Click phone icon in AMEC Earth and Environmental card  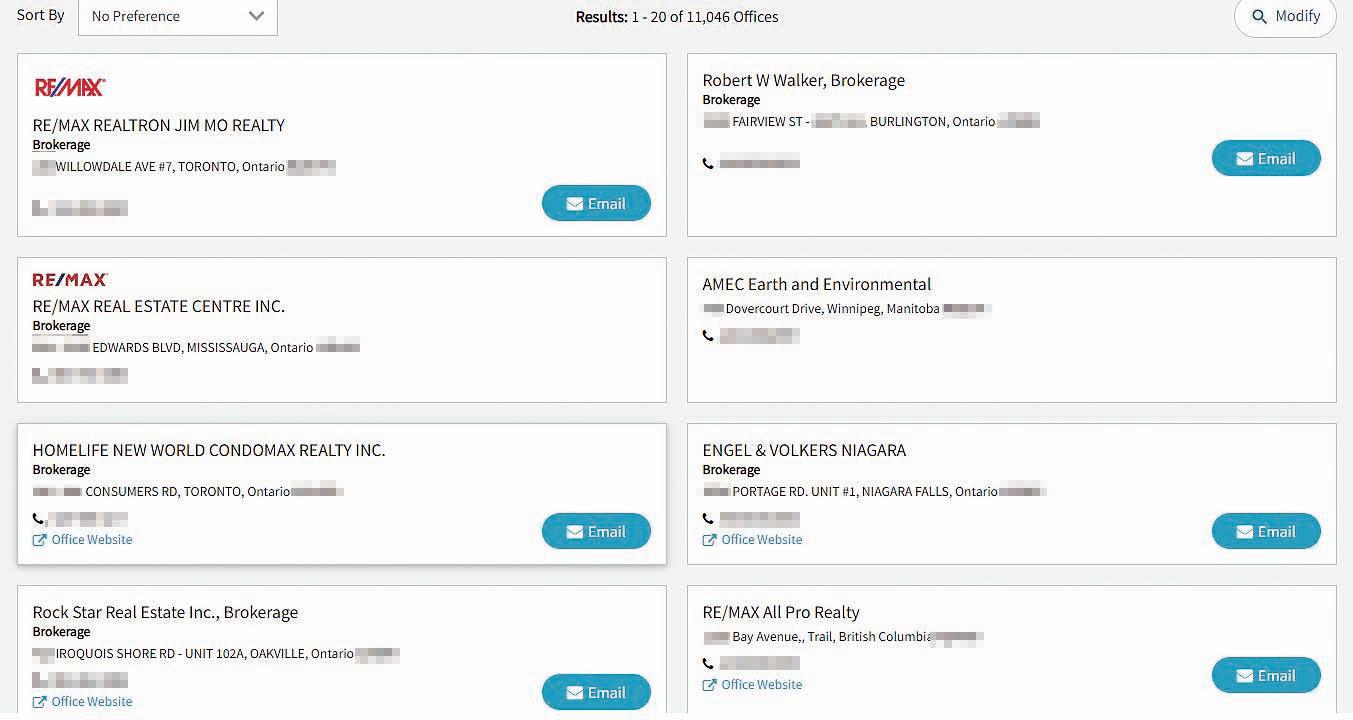point(708,336)
